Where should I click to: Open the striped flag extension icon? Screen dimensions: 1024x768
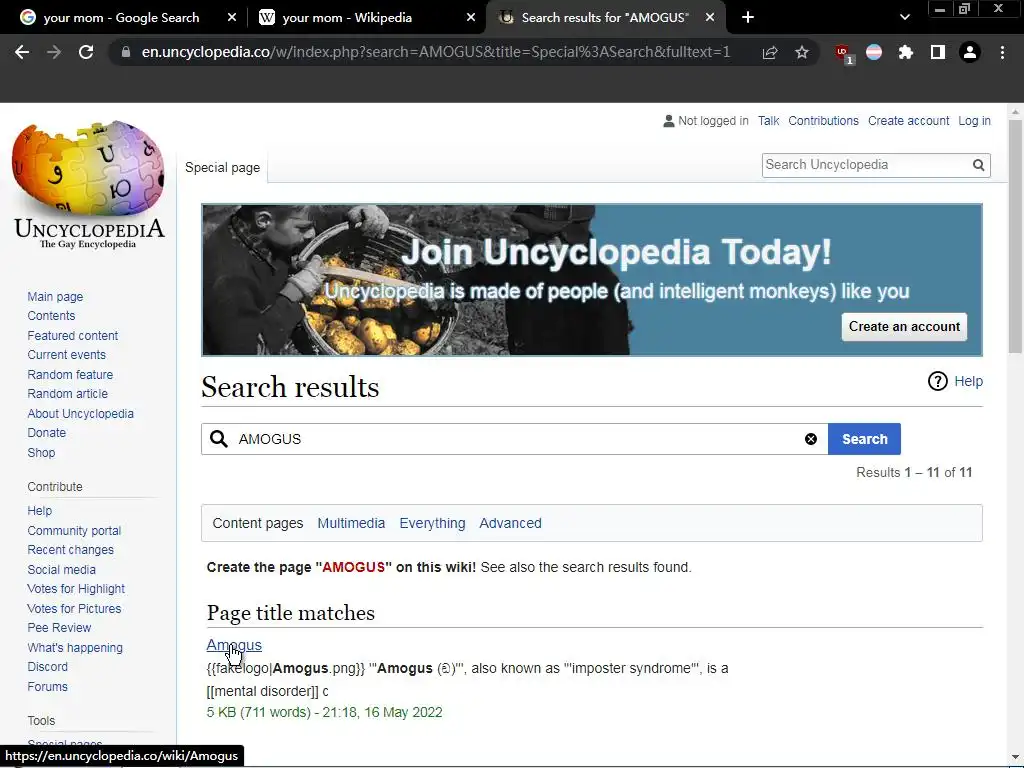874,52
